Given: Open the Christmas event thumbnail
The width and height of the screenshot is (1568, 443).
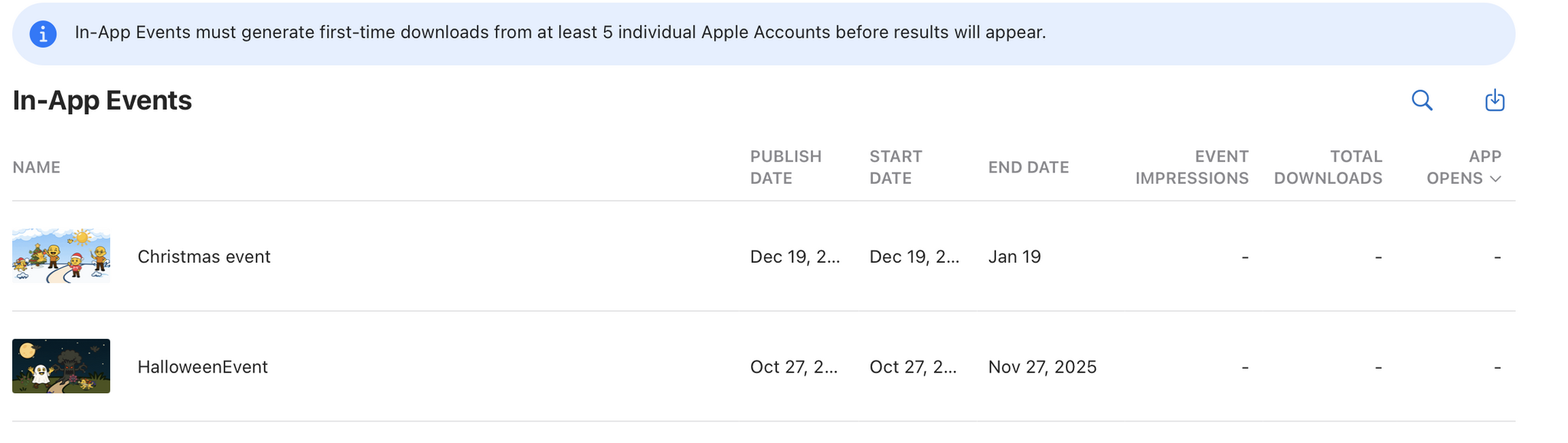Looking at the screenshot, I should [x=61, y=256].
